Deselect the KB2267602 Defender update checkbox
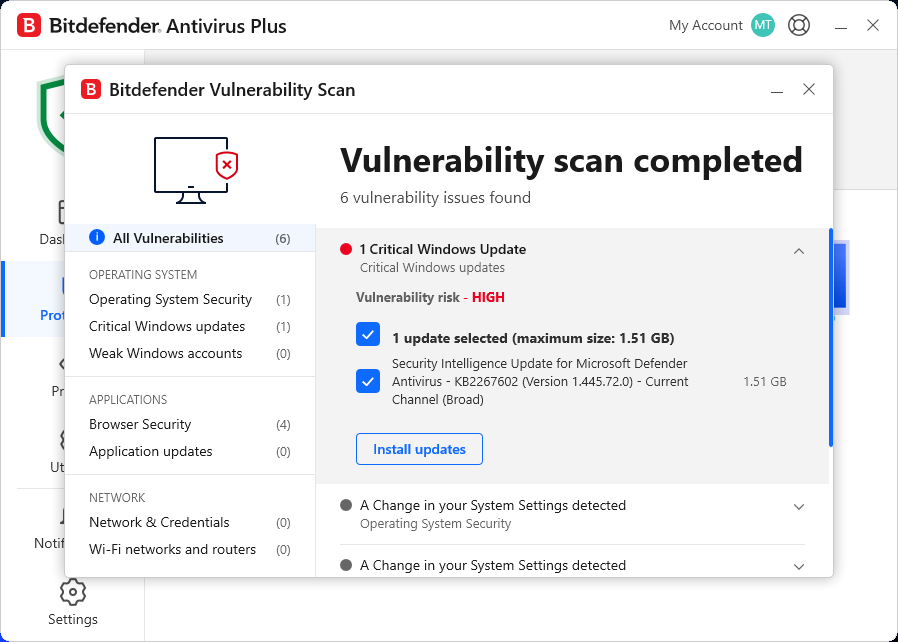The image size is (898, 642). pos(368,381)
